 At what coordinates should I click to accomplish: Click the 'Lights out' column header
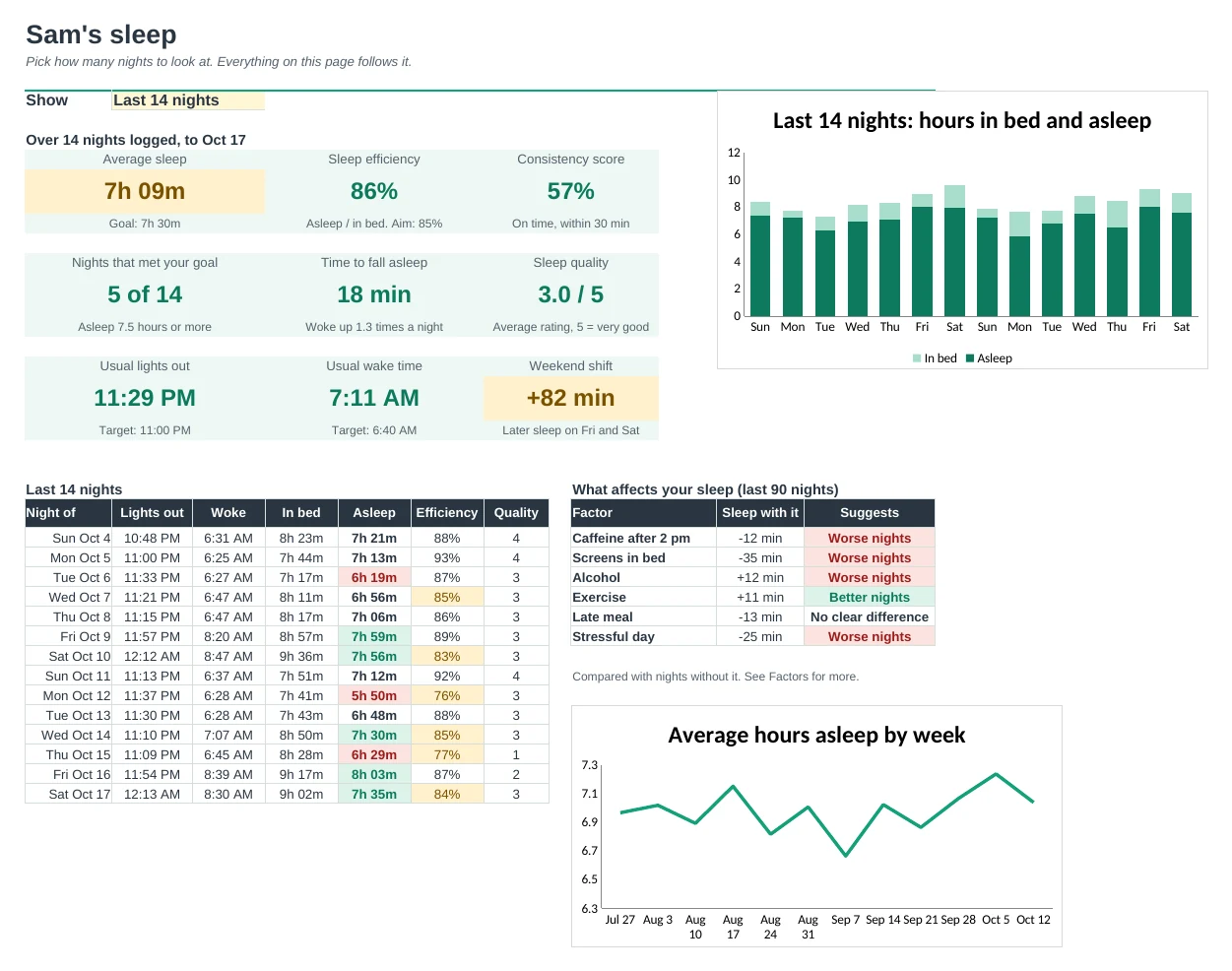tap(152, 513)
